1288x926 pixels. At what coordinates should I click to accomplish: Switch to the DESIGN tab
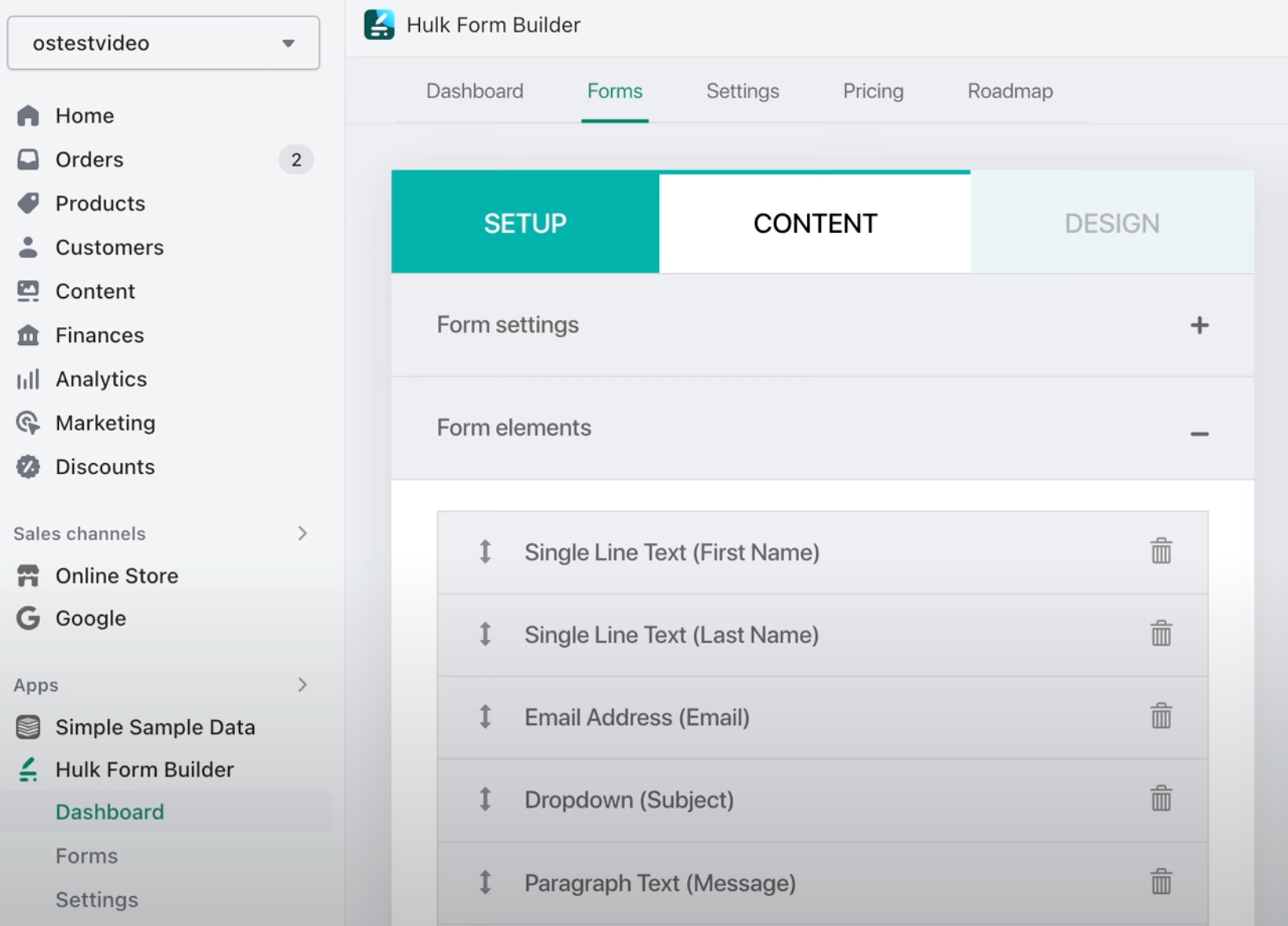pyautogui.click(x=1111, y=223)
